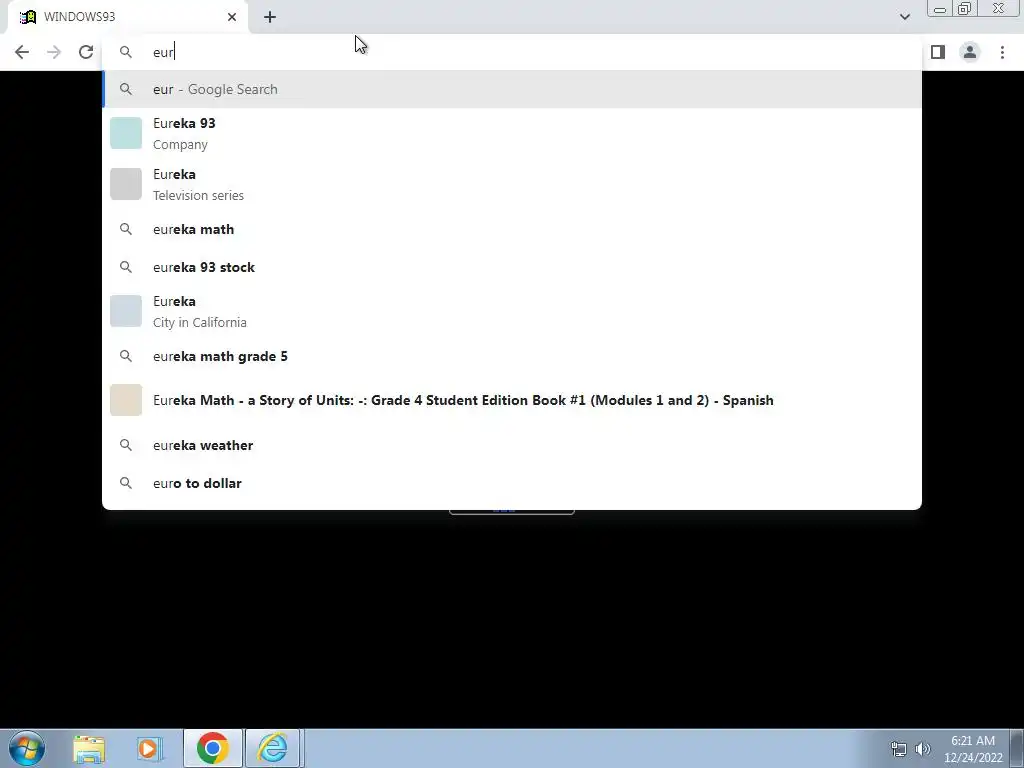Image resolution: width=1024 pixels, height=768 pixels.
Task: Click the network tray icon
Action: pyautogui.click(x=899, y=749)
